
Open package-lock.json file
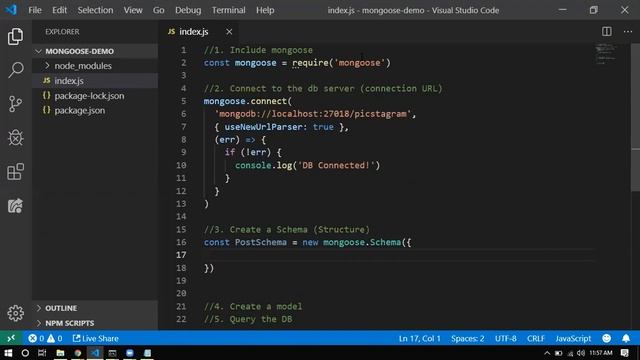[x=95, y=96]
